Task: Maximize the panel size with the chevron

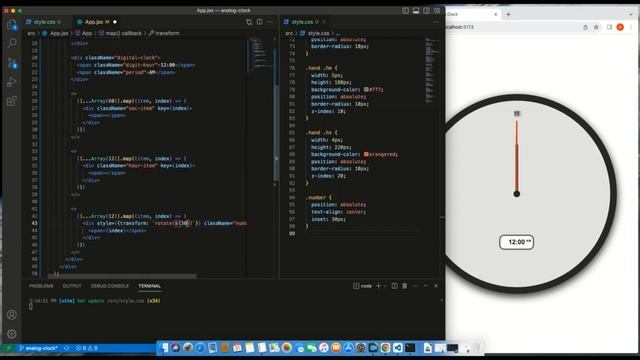Action: (426, 286)
